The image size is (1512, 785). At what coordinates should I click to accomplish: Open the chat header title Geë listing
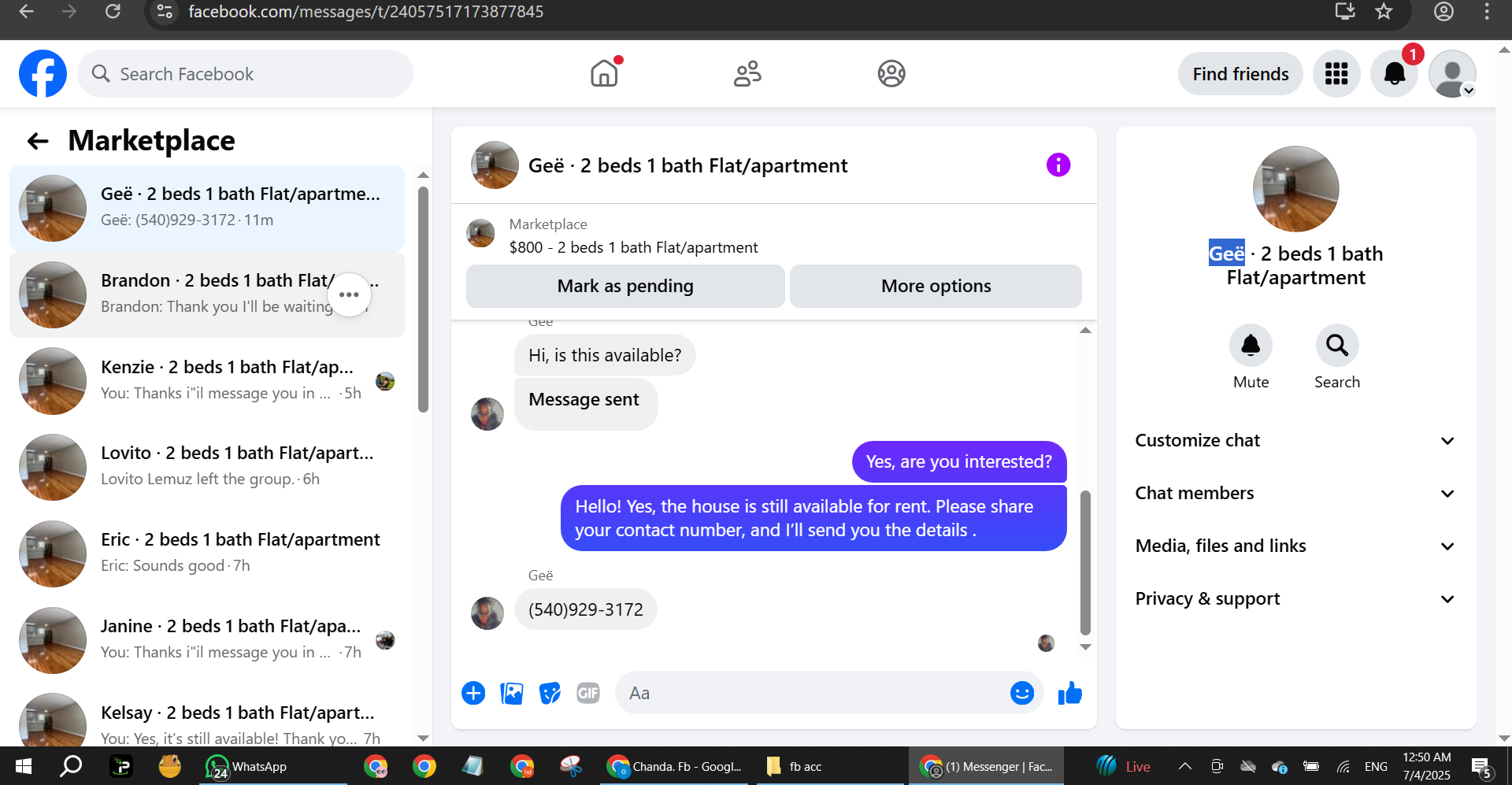687,165
